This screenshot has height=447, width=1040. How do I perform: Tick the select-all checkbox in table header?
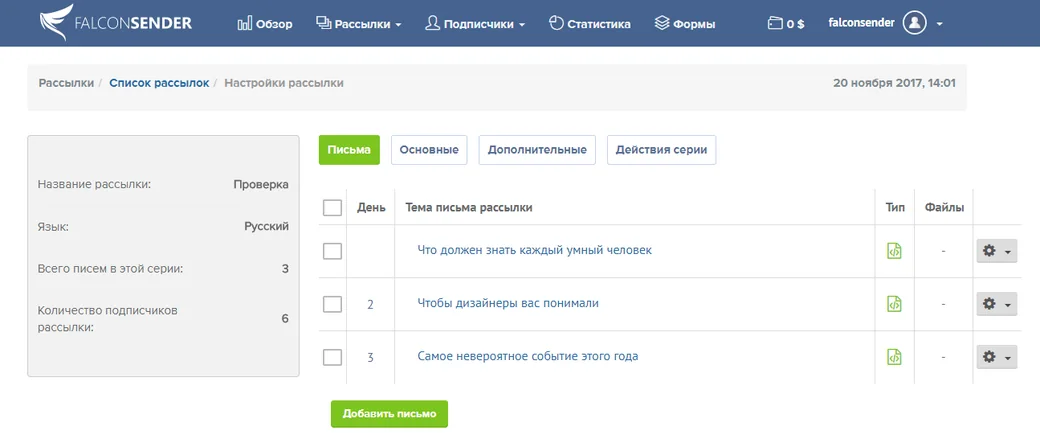pyautogui.click(x=332, y=208)
